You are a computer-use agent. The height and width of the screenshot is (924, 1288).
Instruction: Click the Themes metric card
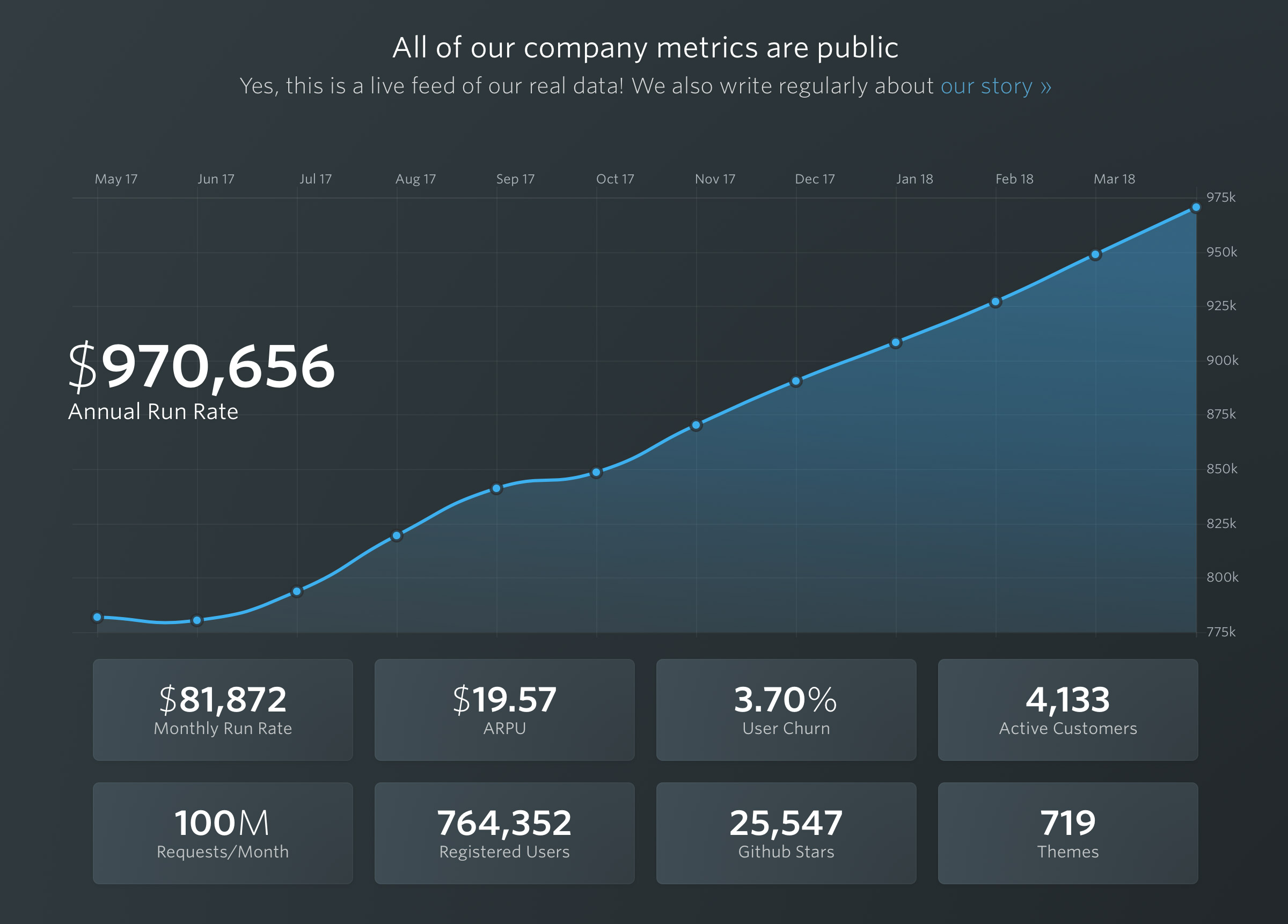click(1069, 834)
